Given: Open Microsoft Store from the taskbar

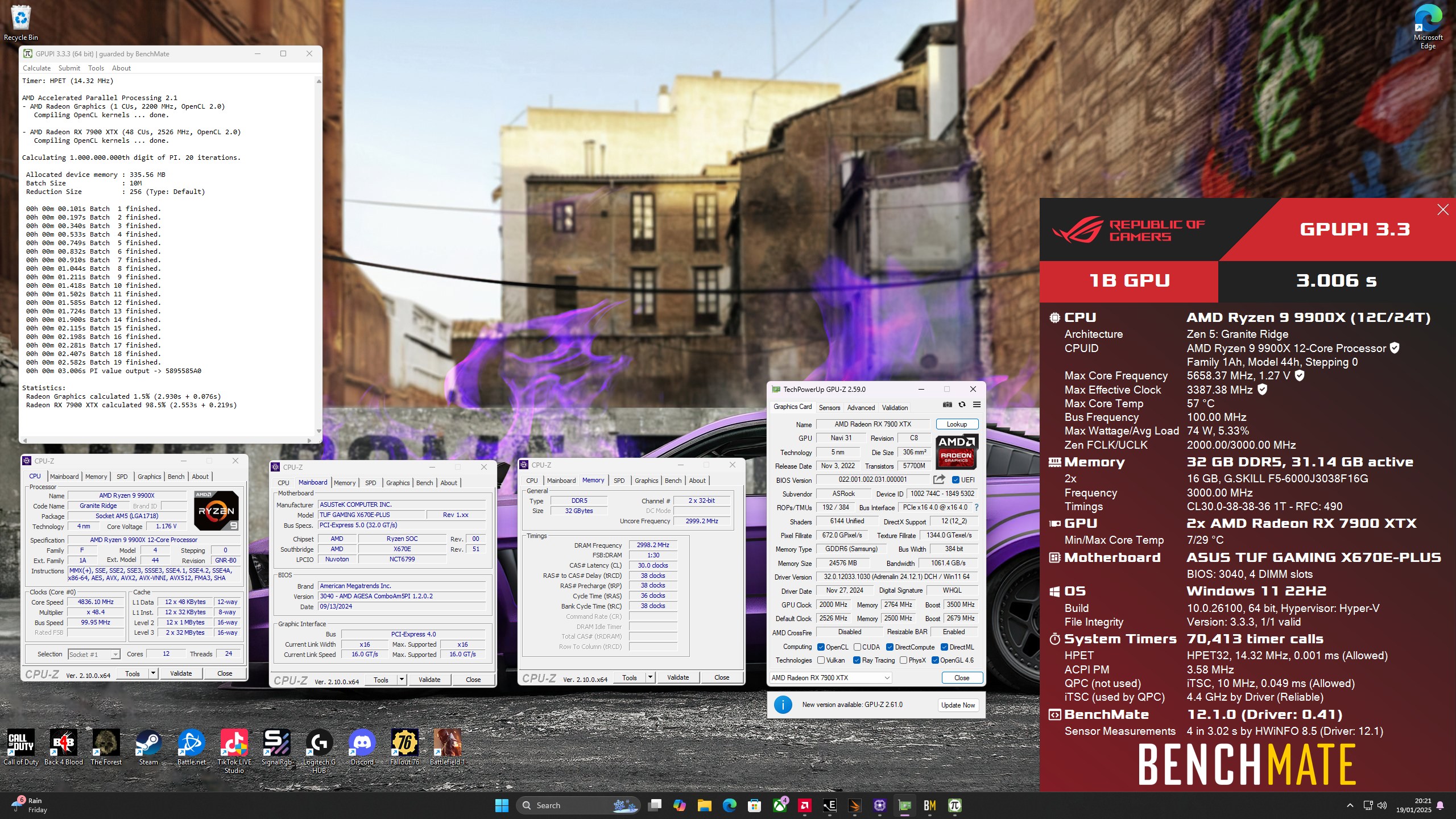Looking at the screenshot, I should (755, 805).
